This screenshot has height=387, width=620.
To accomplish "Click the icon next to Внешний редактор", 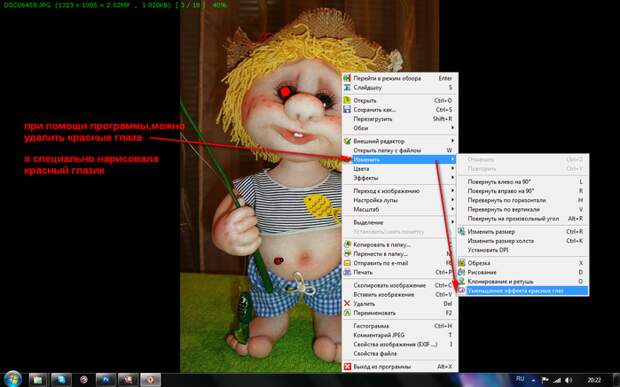I will 347,141.
